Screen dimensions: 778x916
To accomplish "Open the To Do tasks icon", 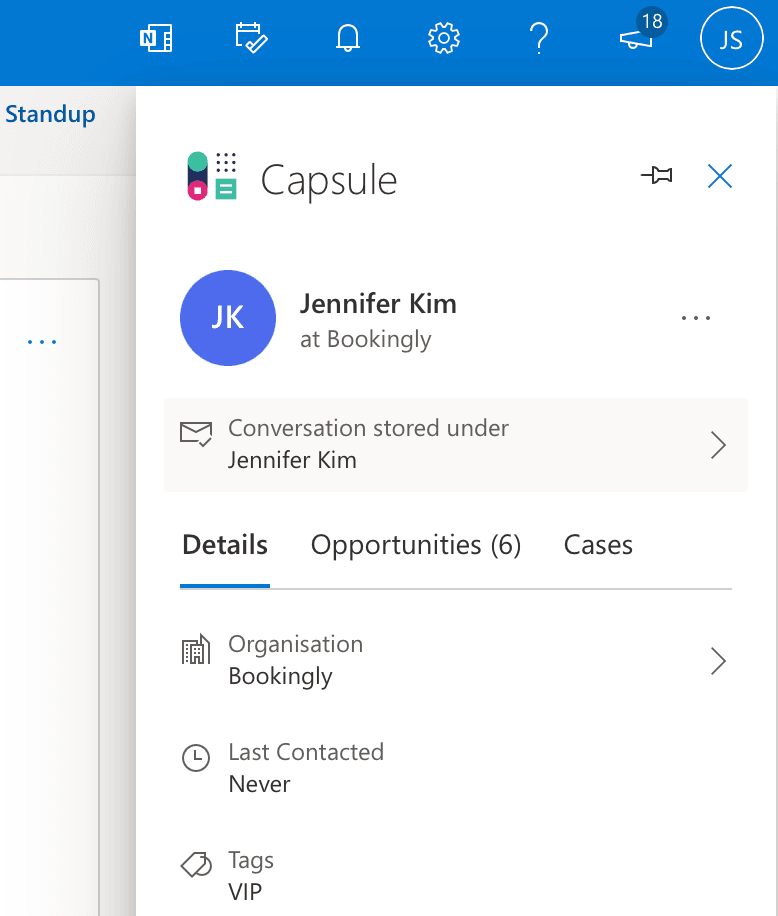I will (x=251, y=39).
